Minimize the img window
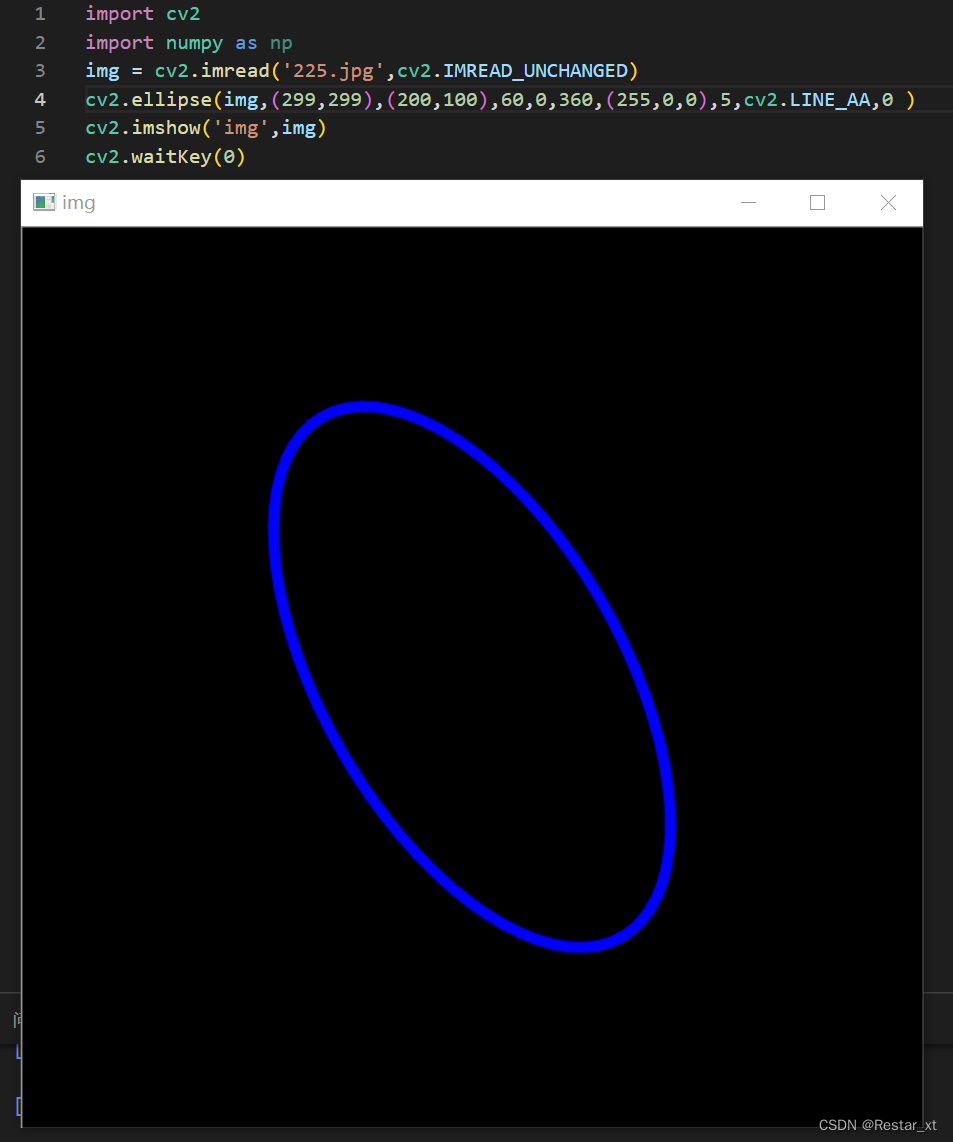Screen dimensions: 953x1142 748,202
